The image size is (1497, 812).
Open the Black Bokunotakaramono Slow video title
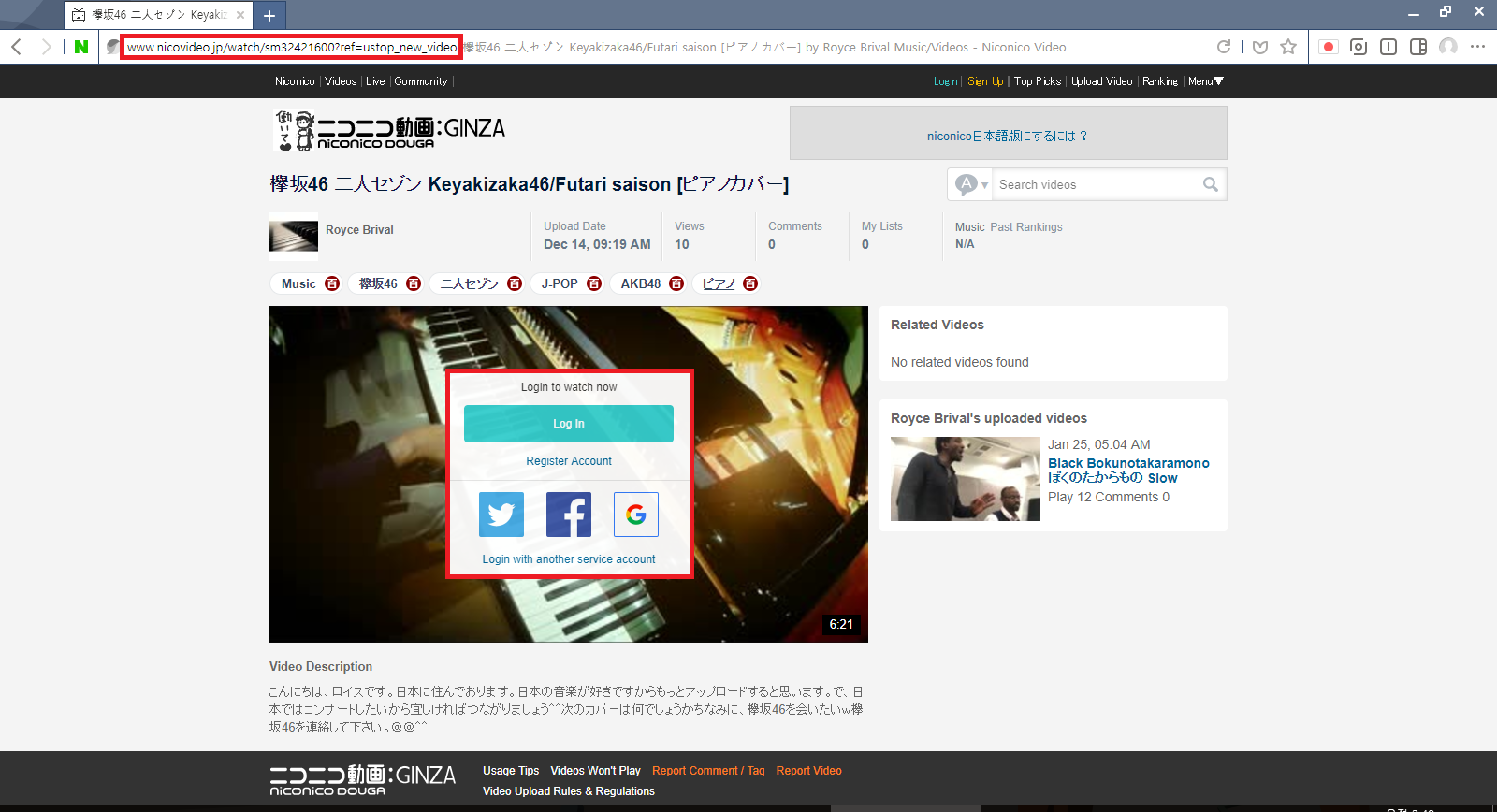pyautogui.click(x=1128, y=471)
